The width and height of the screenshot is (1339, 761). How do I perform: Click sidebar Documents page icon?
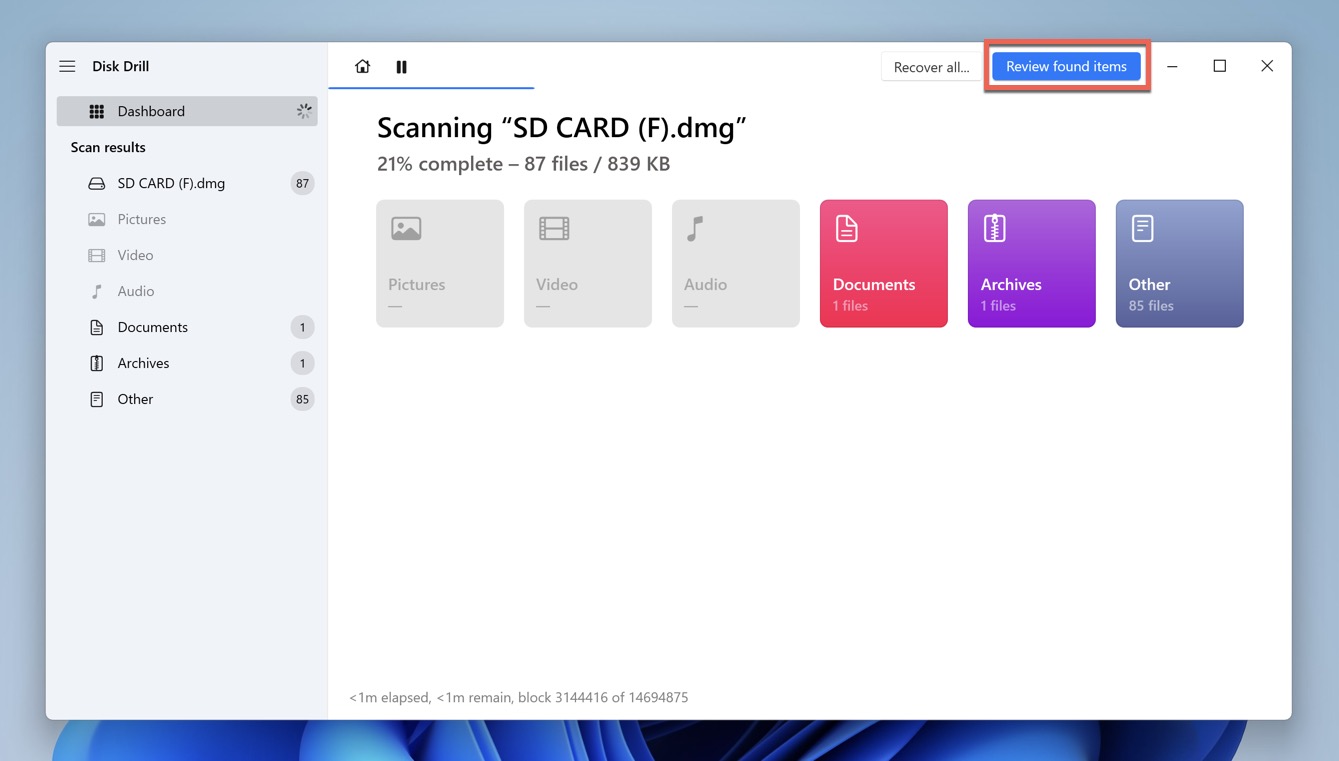(x=97, y=327)
